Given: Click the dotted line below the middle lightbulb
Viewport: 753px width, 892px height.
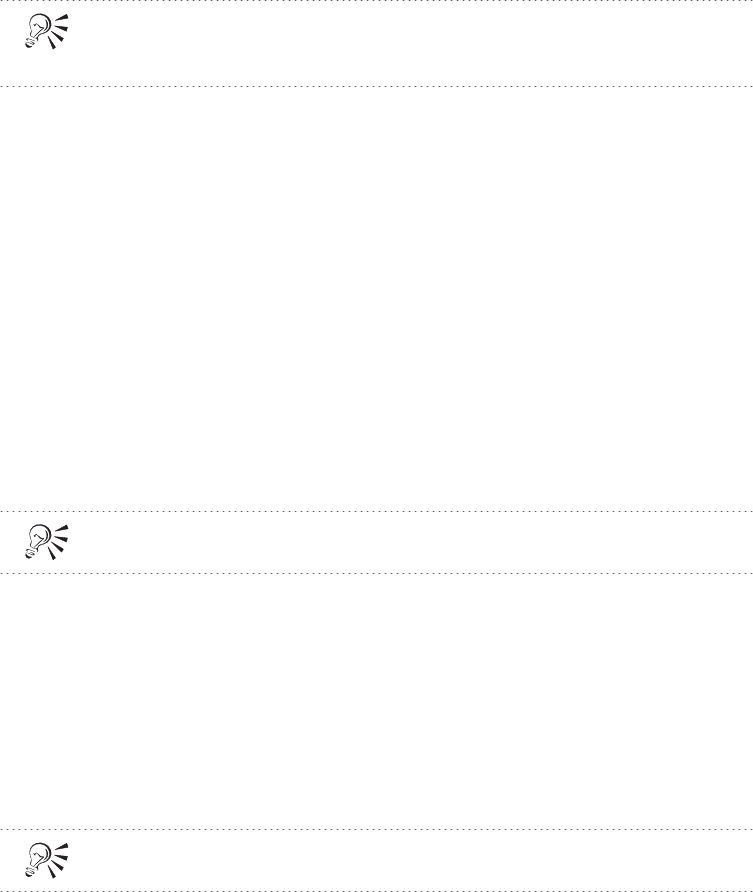Looking at the screenshot, I should pos(376,573).
